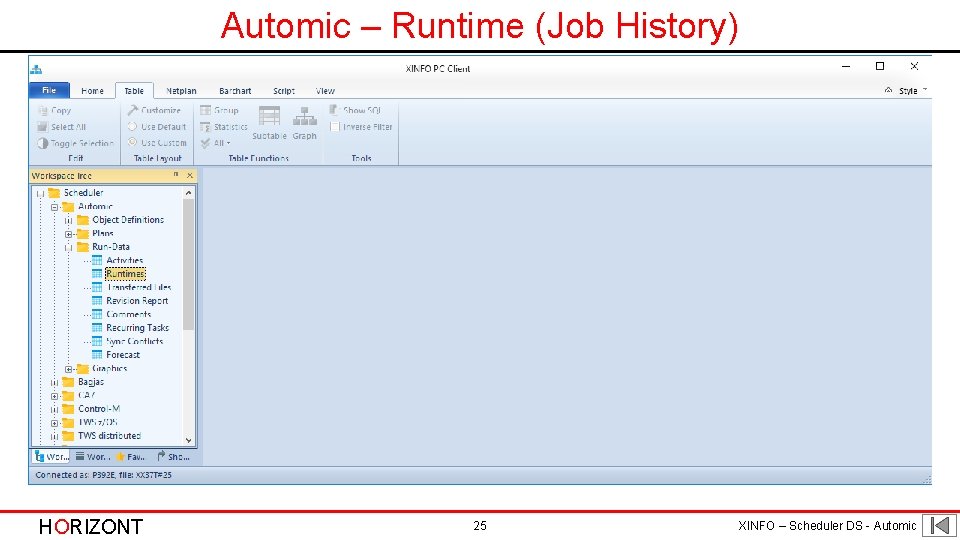Click Select All in the ribbon
960x540 pixels.
point(61,127)
